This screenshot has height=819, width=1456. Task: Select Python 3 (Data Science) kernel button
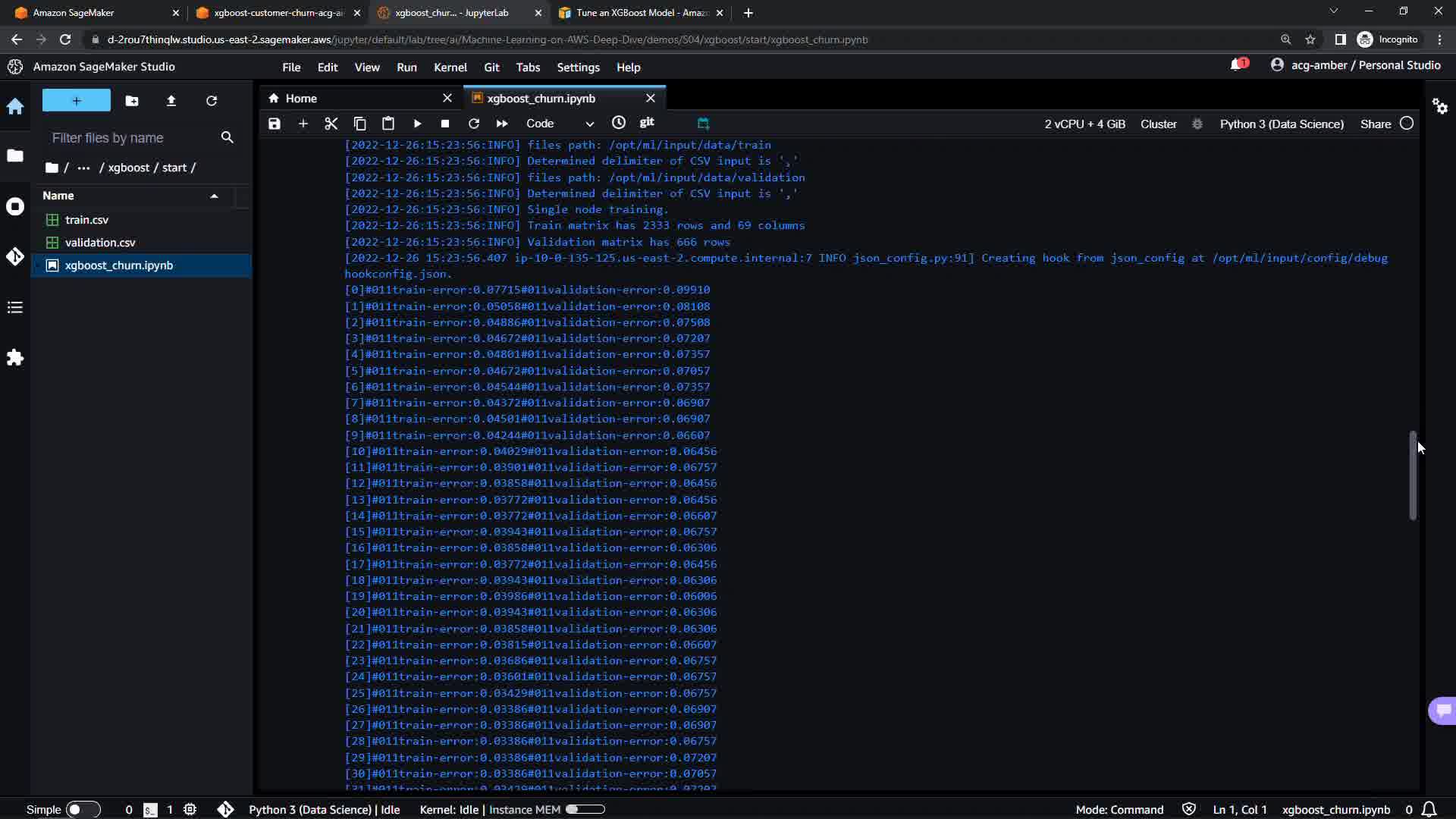[x=1281, y=124]
